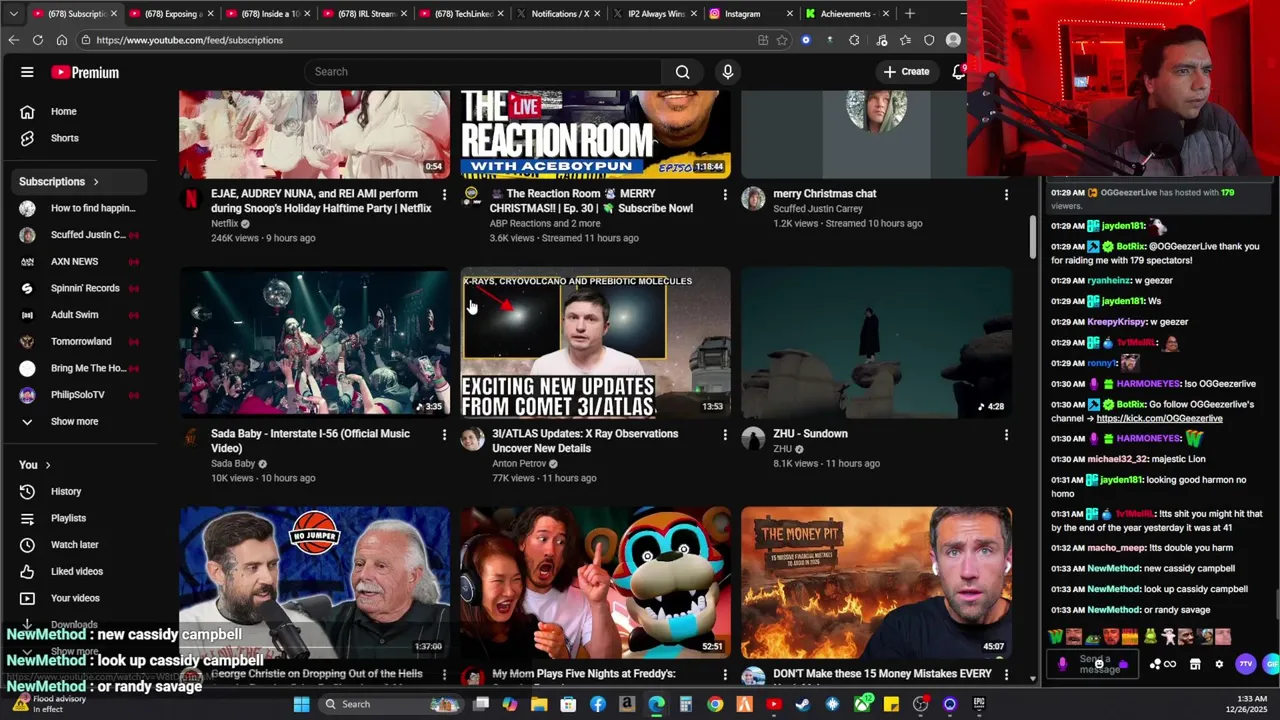This screenshot has height=720, width=1280.
Task: Open more options for Sada Baby video
Action: 444,435
